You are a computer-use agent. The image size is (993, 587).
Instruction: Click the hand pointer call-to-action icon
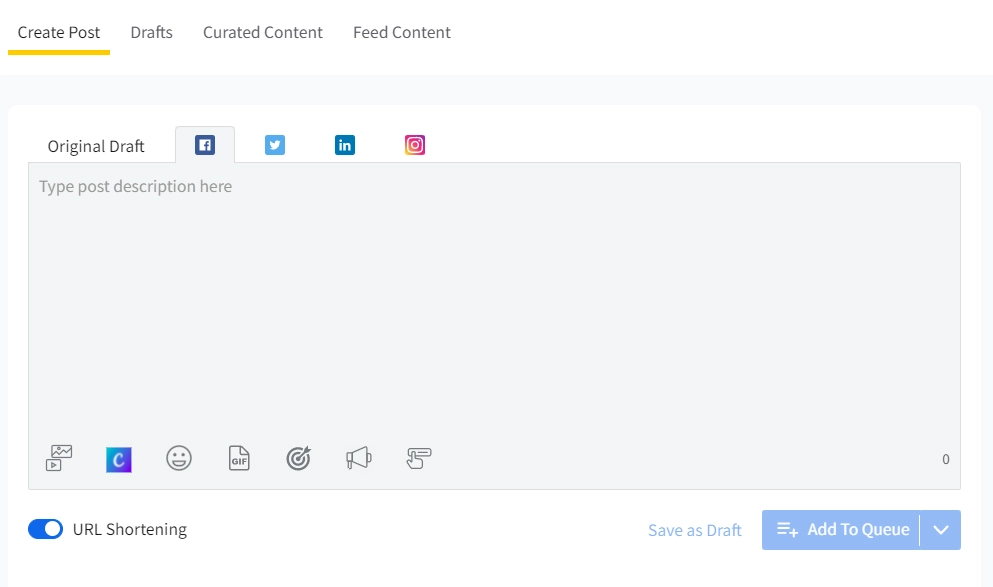[x=419, y=458]
